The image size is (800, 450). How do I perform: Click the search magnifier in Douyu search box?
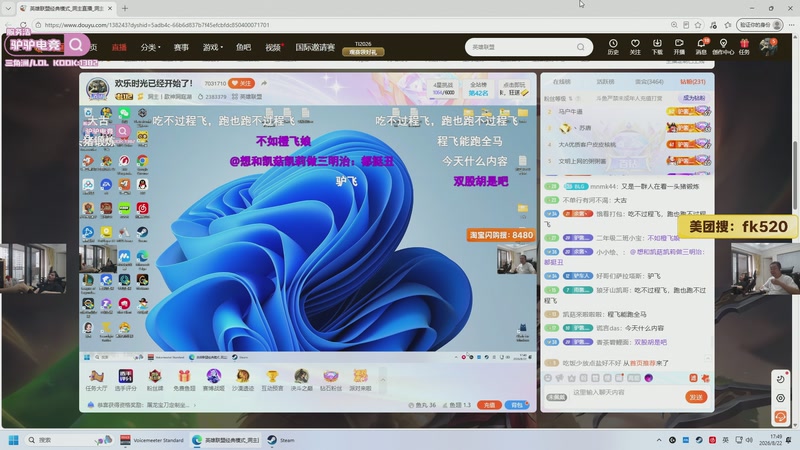[581, 47]
